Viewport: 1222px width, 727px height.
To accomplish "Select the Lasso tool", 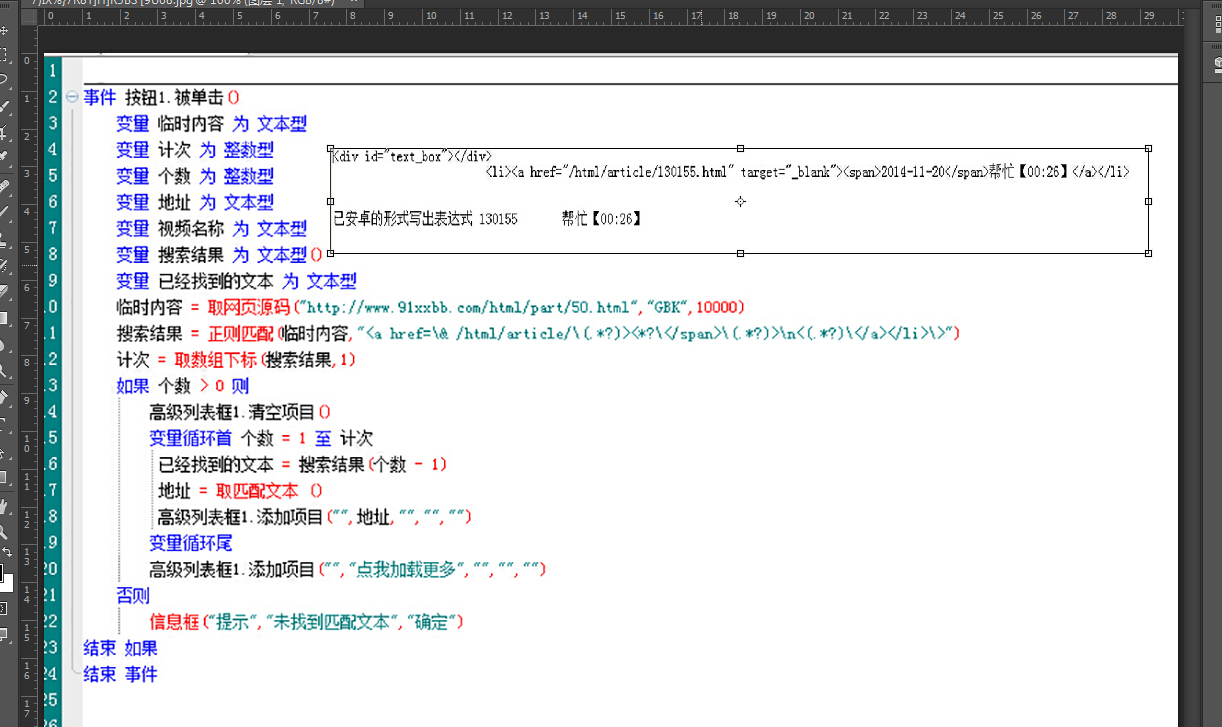I will 4,79.
